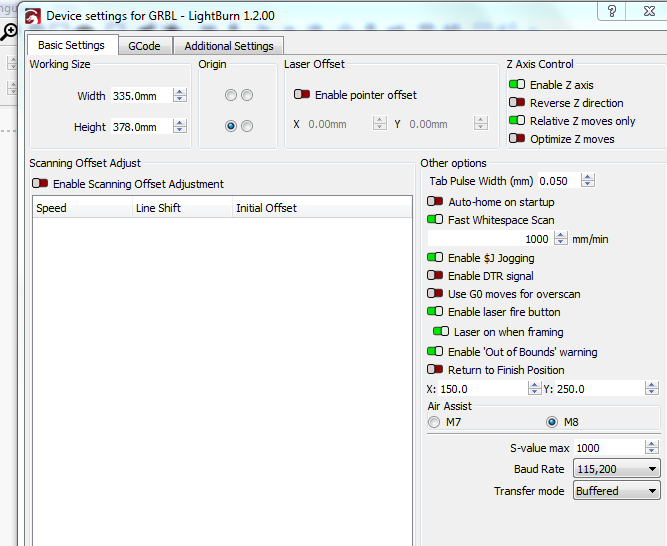The width and height of the screenshot is (667, 546).
Task: Click the Height input field
Action: pyautogui.click(x=142, y=127)
